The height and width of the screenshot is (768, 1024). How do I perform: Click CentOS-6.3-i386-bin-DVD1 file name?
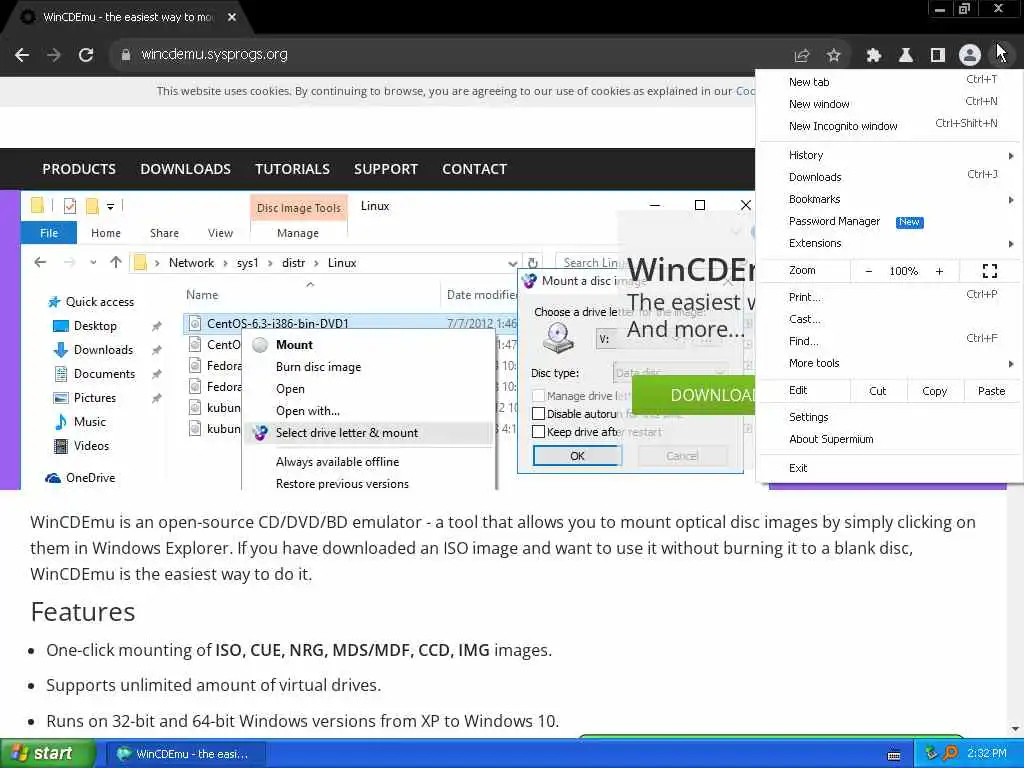click(278, 323)
